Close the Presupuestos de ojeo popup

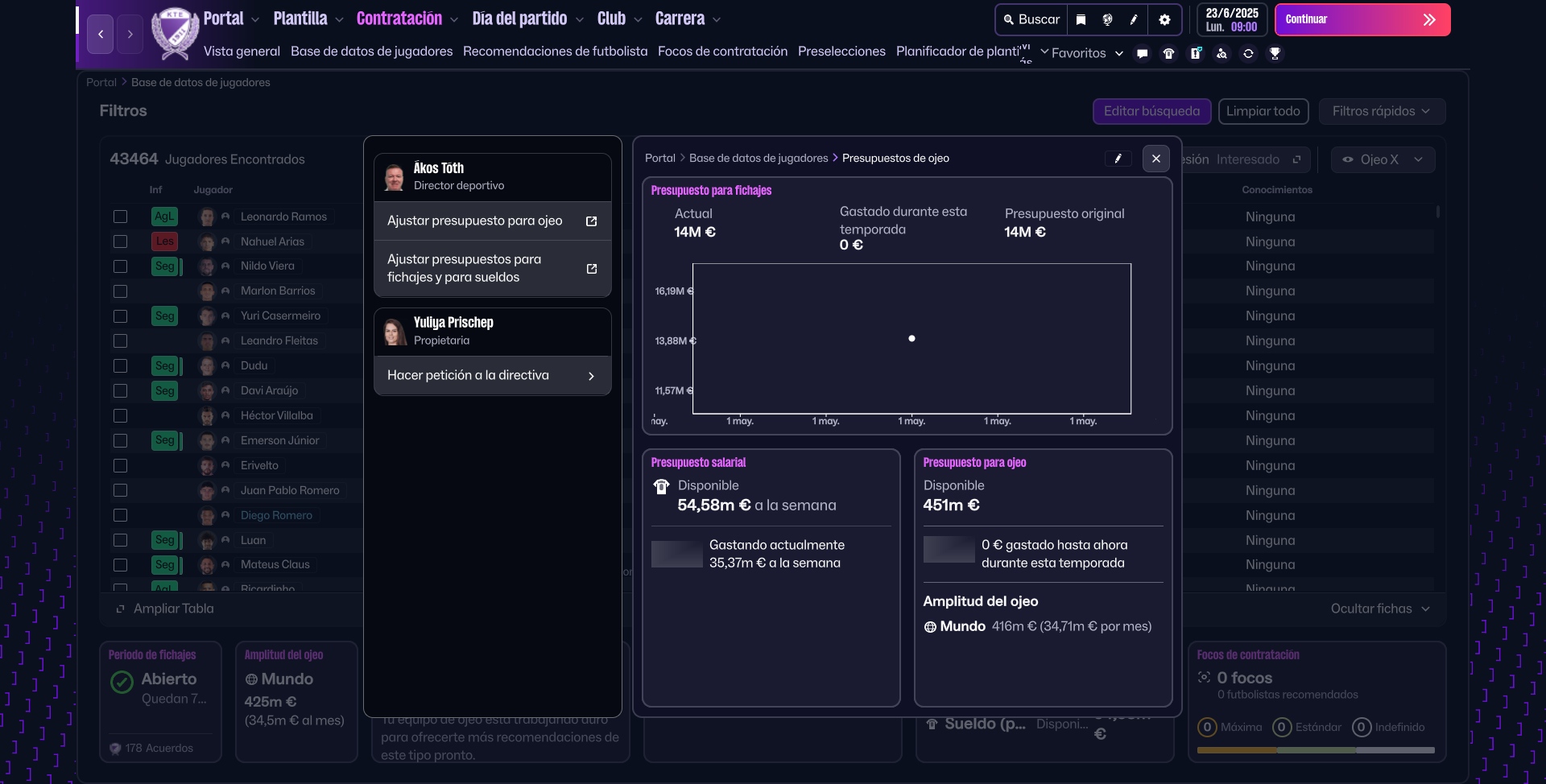point(1155,159)
